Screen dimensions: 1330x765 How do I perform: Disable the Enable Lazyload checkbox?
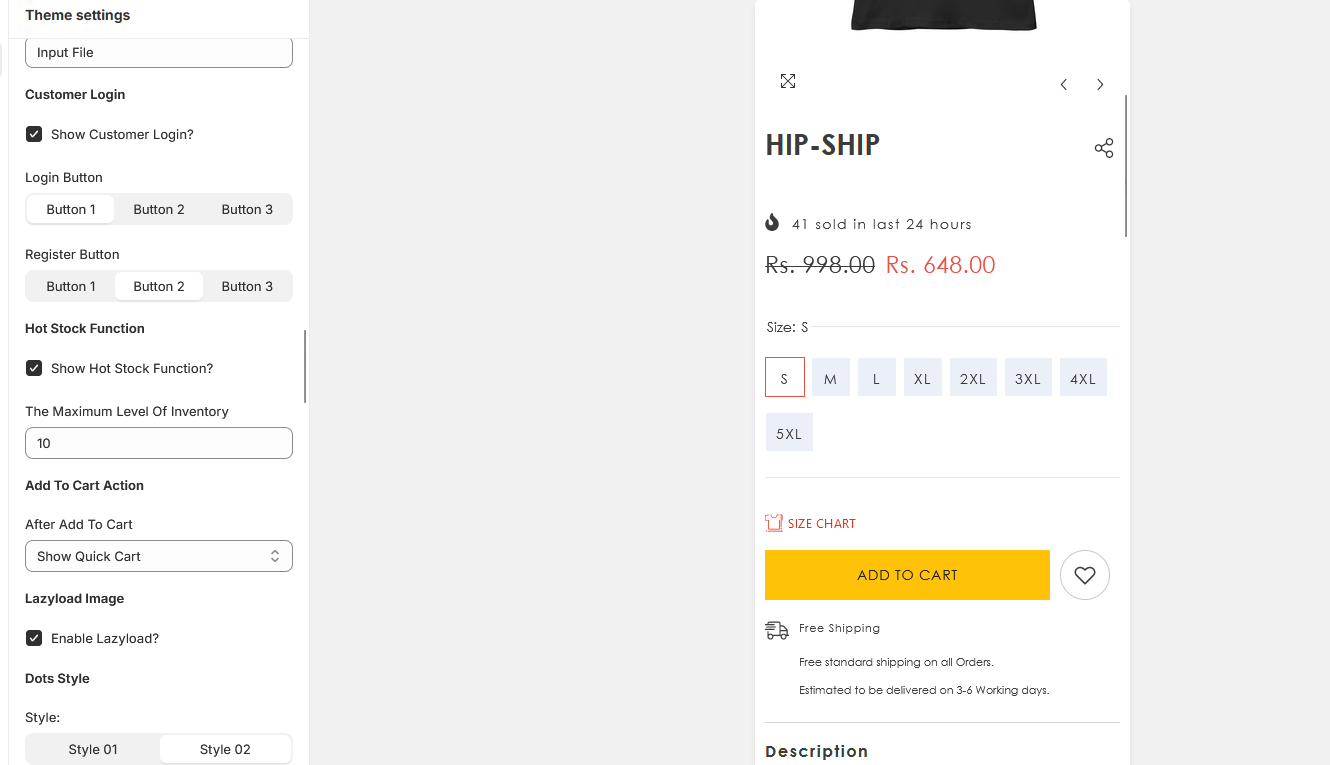click(34, 638)
